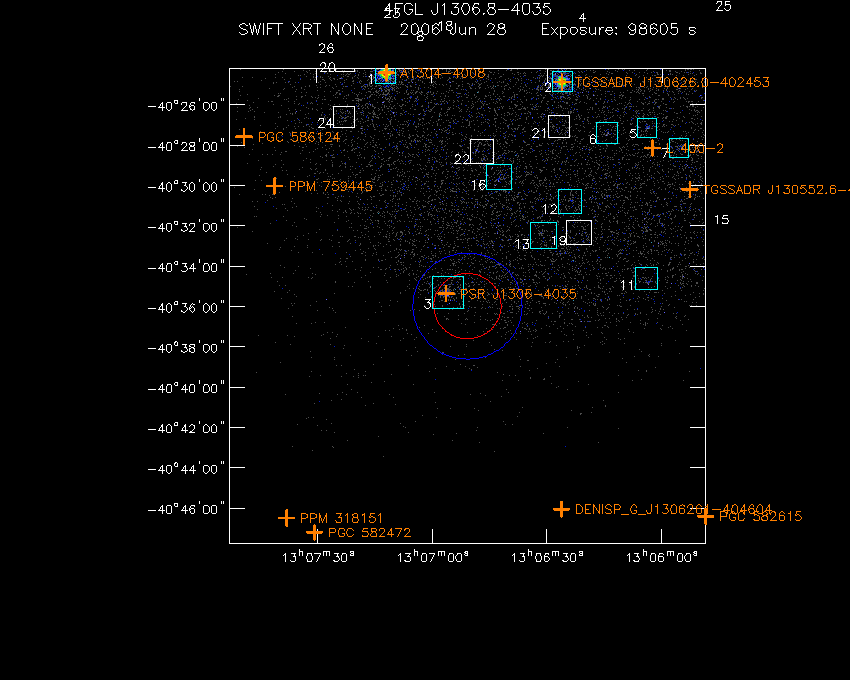Click the declination label -40°30'00"
This screenshot has width=850, height=680.
(x=186, y=187)
